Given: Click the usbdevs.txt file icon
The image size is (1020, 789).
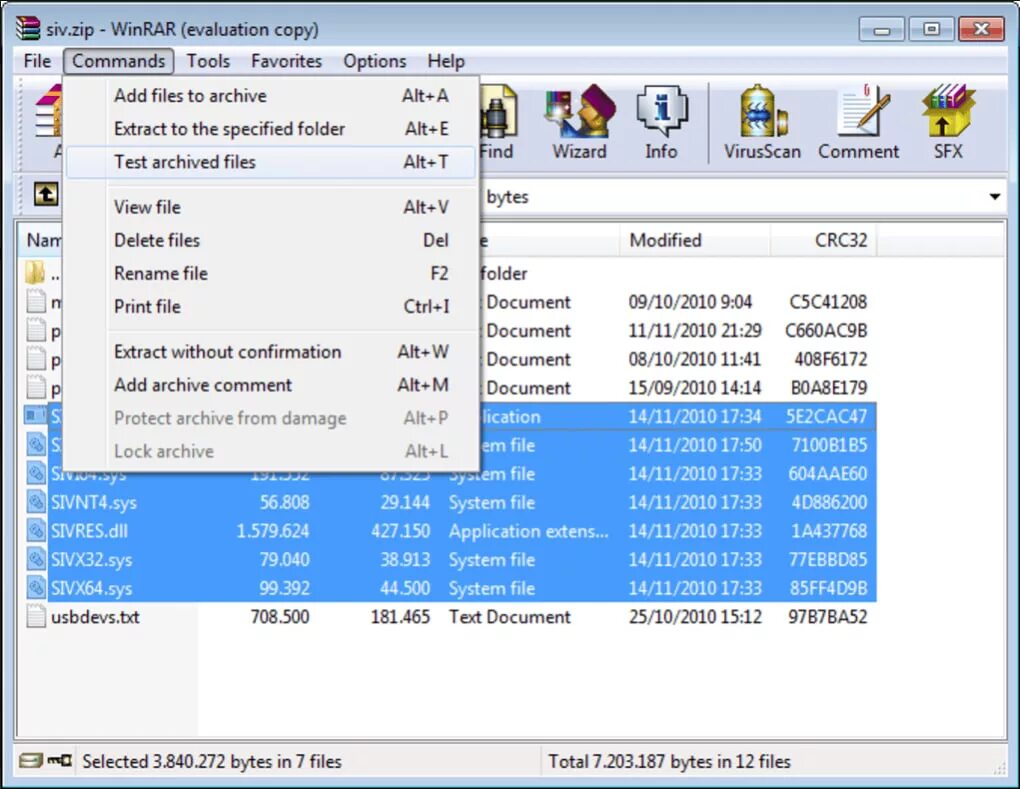Looking at the screenshot, I should point(35,617).
